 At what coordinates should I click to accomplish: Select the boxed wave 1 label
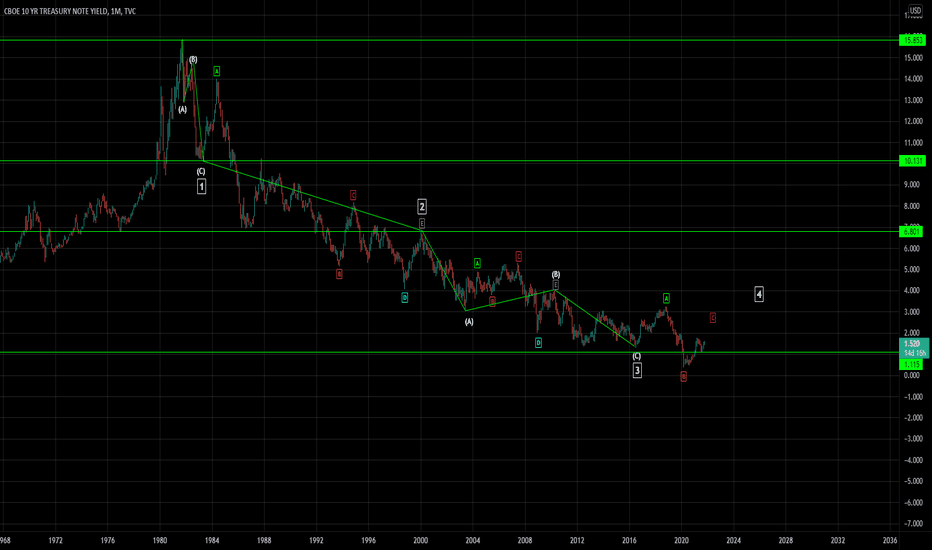click(201, 187)
